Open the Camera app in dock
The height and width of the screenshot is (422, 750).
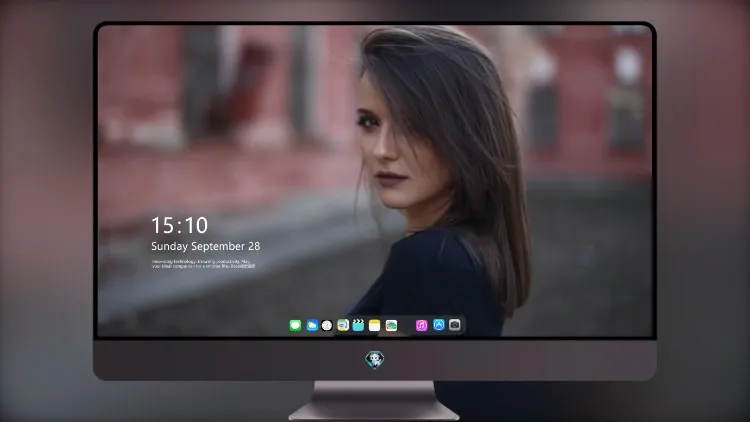click(455, 325)
